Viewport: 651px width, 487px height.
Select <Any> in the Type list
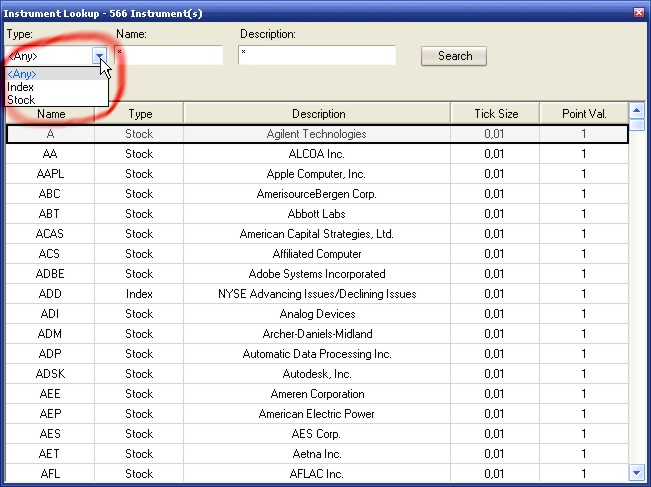[56, 74]
